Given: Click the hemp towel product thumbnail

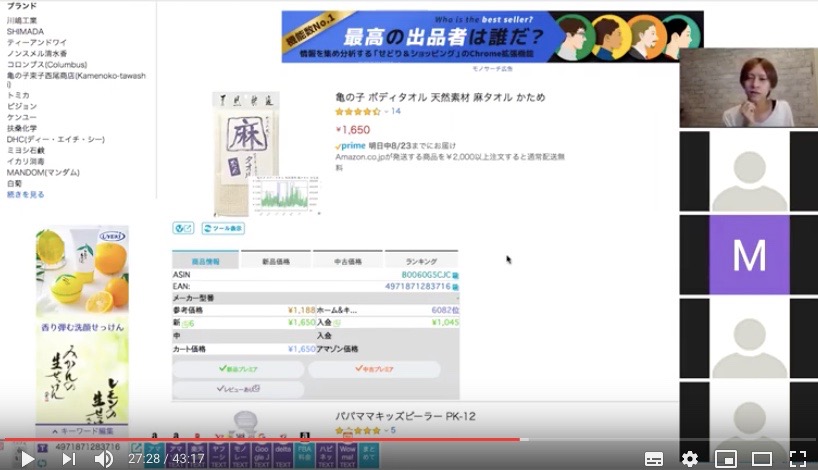Looking at the screenshot, I should click(x=246, y=150).
